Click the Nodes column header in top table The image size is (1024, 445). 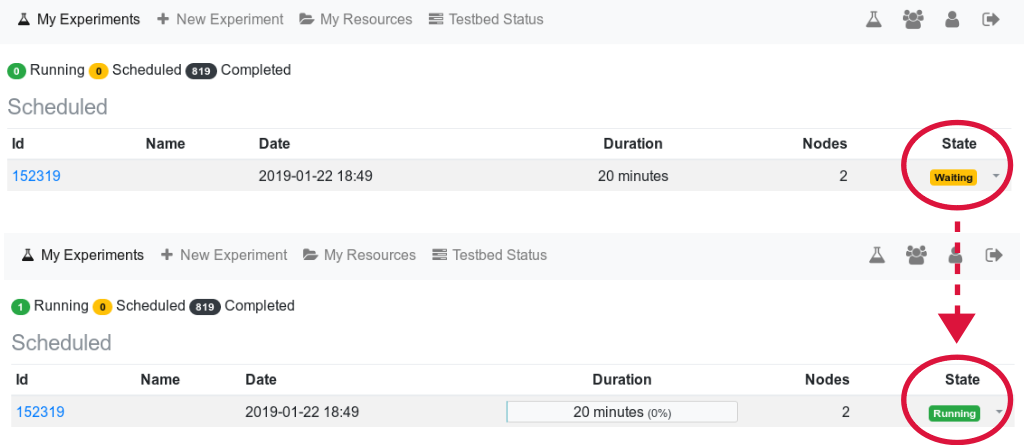click(x=824, y=144)
